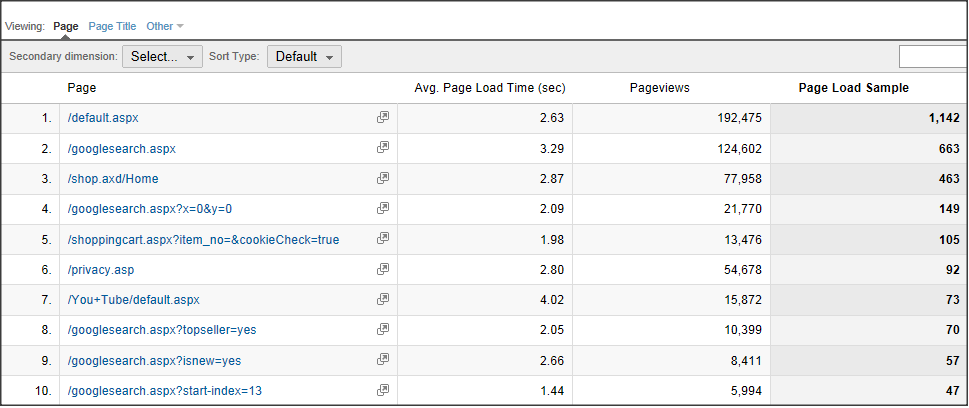The height and width of the screenshot is (408, 969).
Task: Click open-page icon next to /You+Tube/default.aspx
Action: 382,299
